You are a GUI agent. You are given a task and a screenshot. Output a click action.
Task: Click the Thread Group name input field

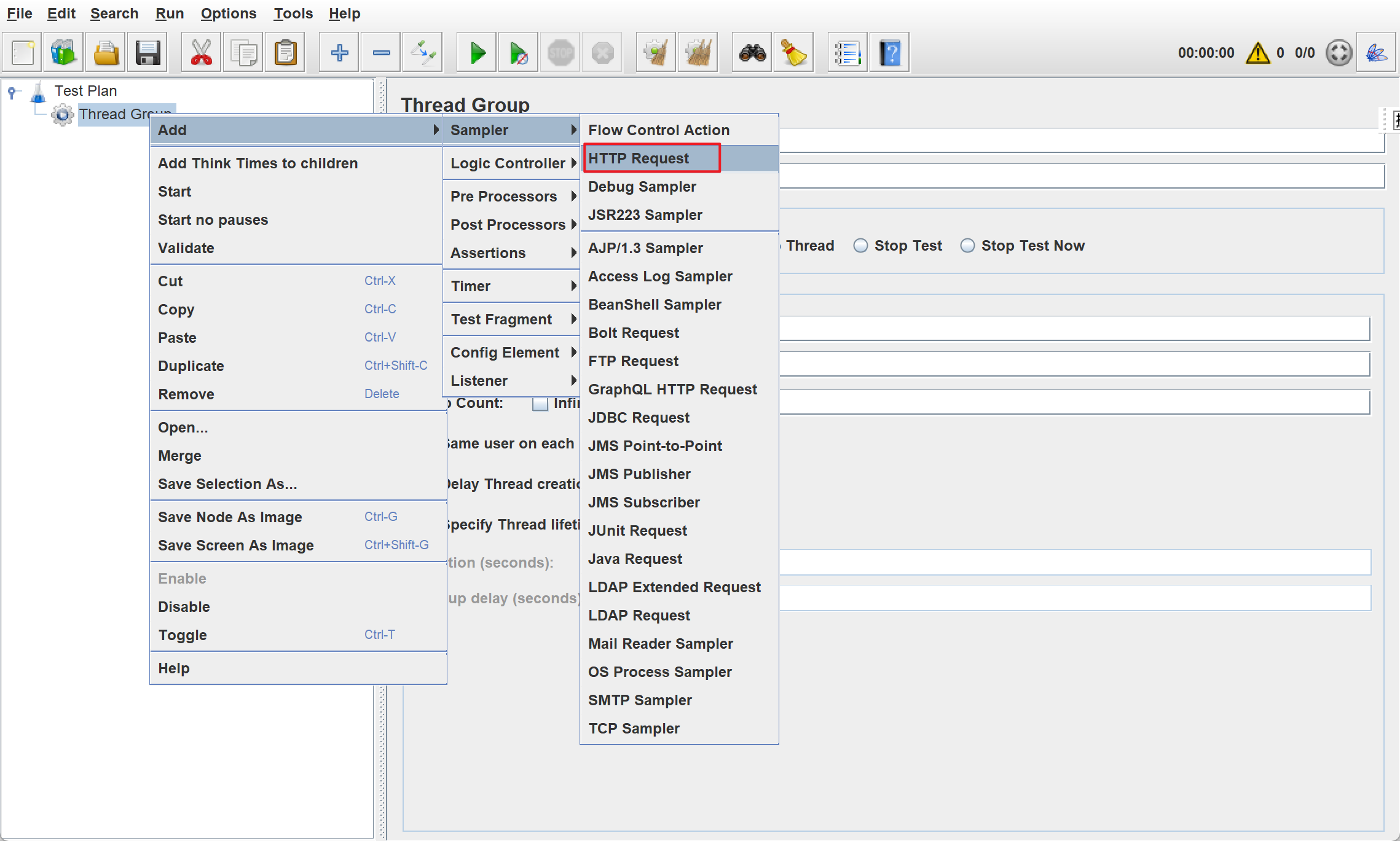coord(1082,141)
